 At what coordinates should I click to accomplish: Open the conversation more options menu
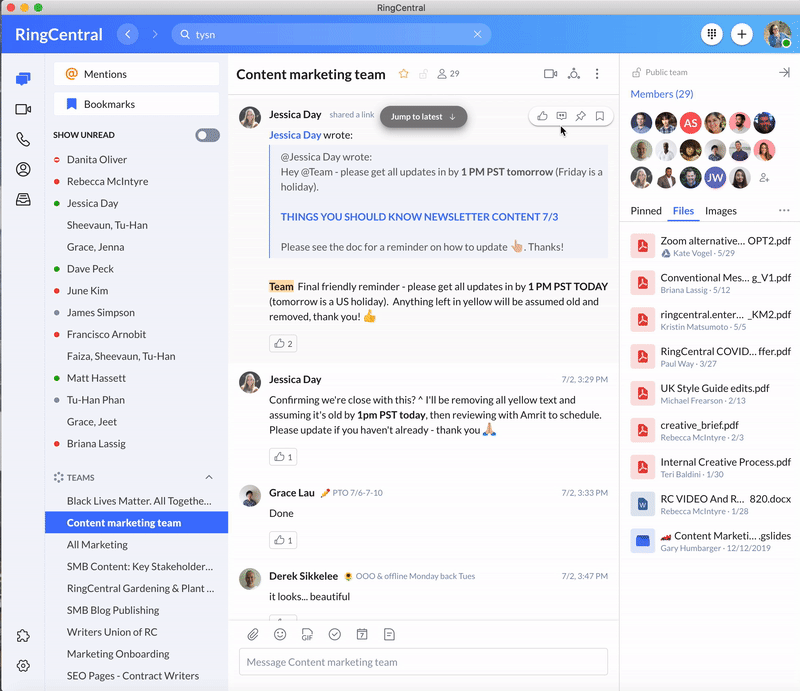pyautogui.click(x=597, y=74)
